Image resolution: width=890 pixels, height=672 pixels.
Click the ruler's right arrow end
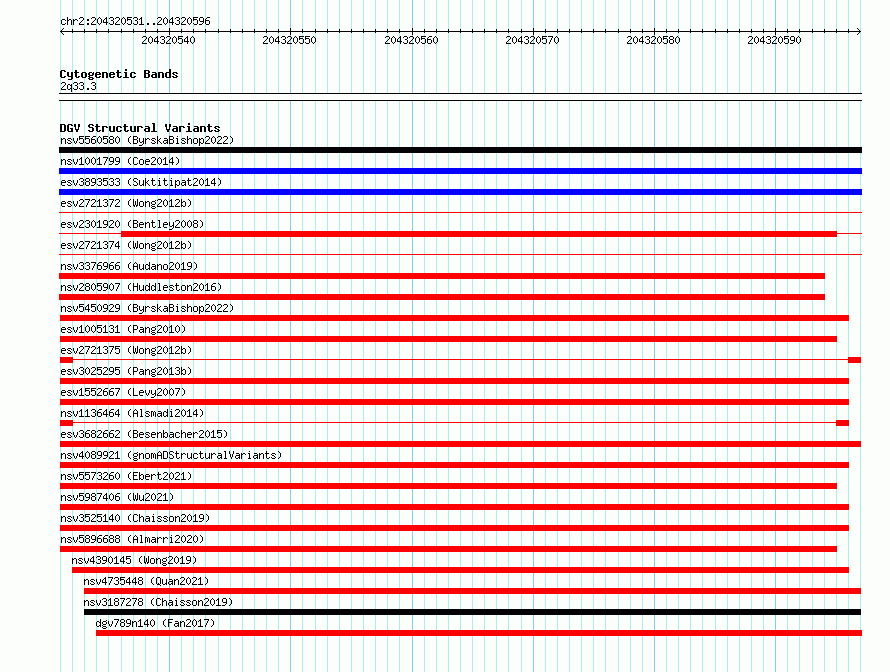[859, 31]
